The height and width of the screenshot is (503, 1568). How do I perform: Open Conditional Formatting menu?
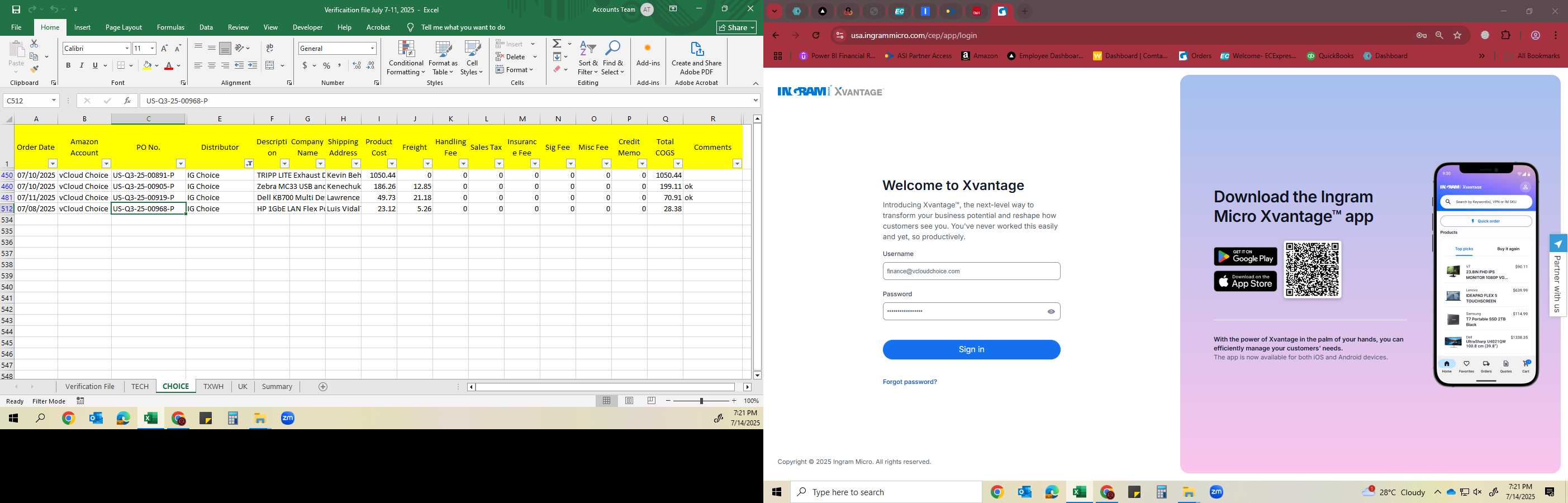coord(406,59)
